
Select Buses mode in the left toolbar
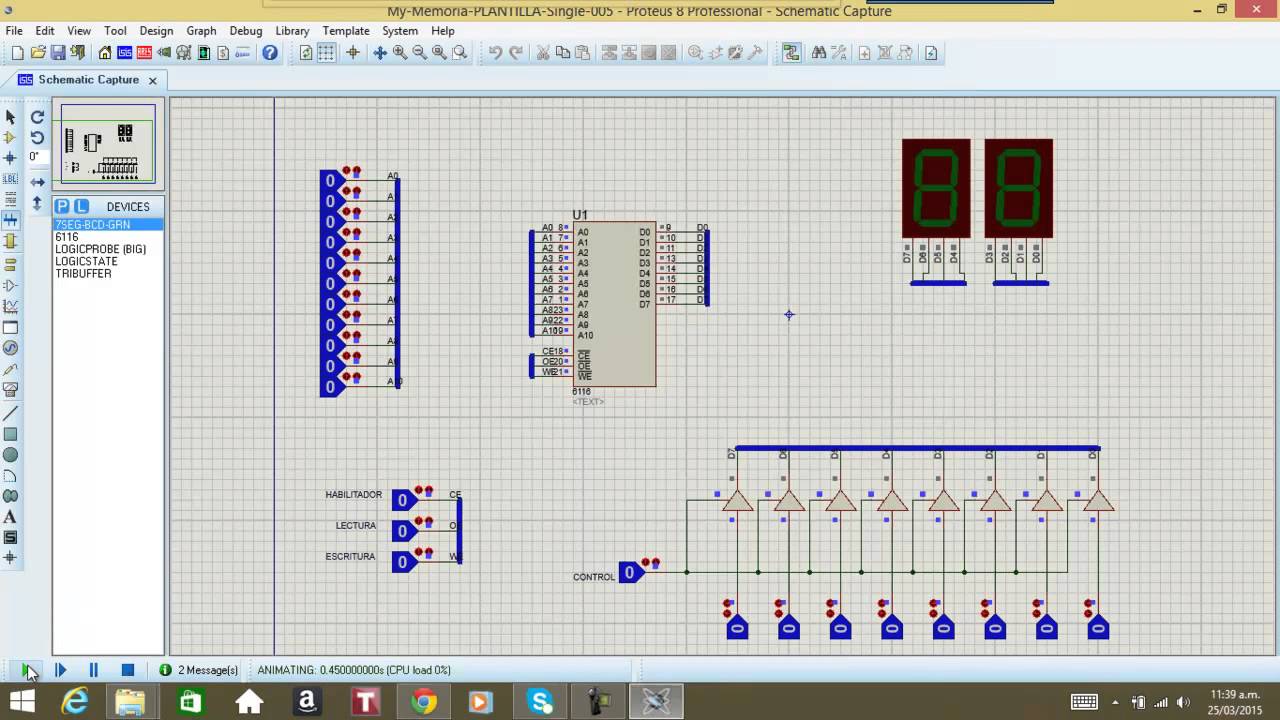[x=10, y=219]
